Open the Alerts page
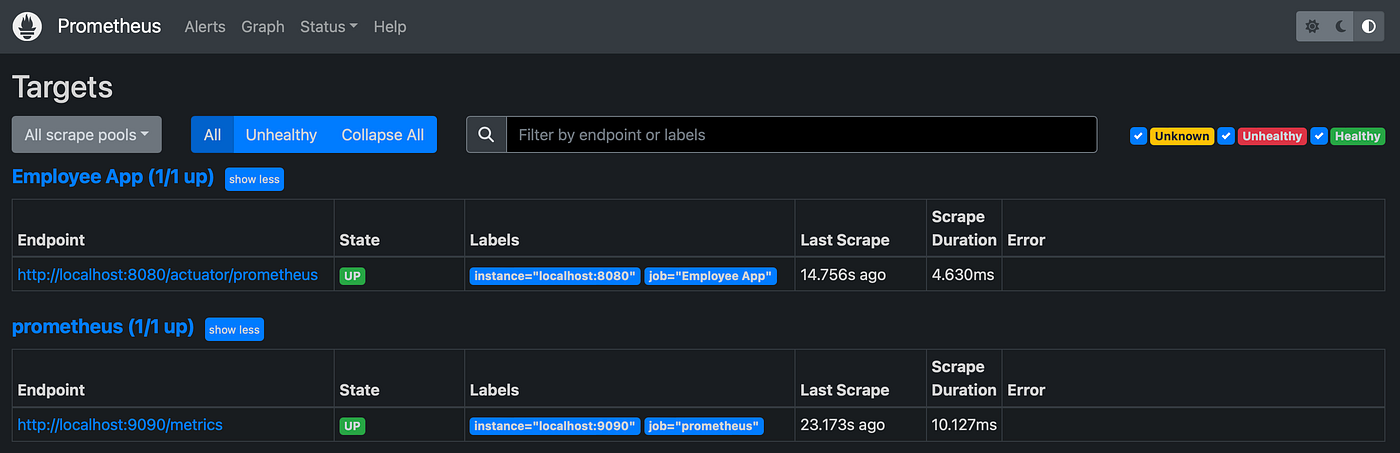1400x453 pixels. pos(205,27)
